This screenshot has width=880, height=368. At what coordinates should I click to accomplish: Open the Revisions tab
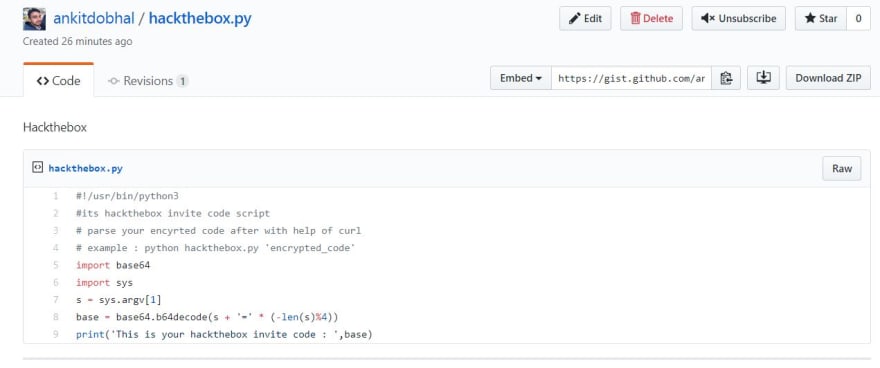pyautogui.click(x=148, y=81)
